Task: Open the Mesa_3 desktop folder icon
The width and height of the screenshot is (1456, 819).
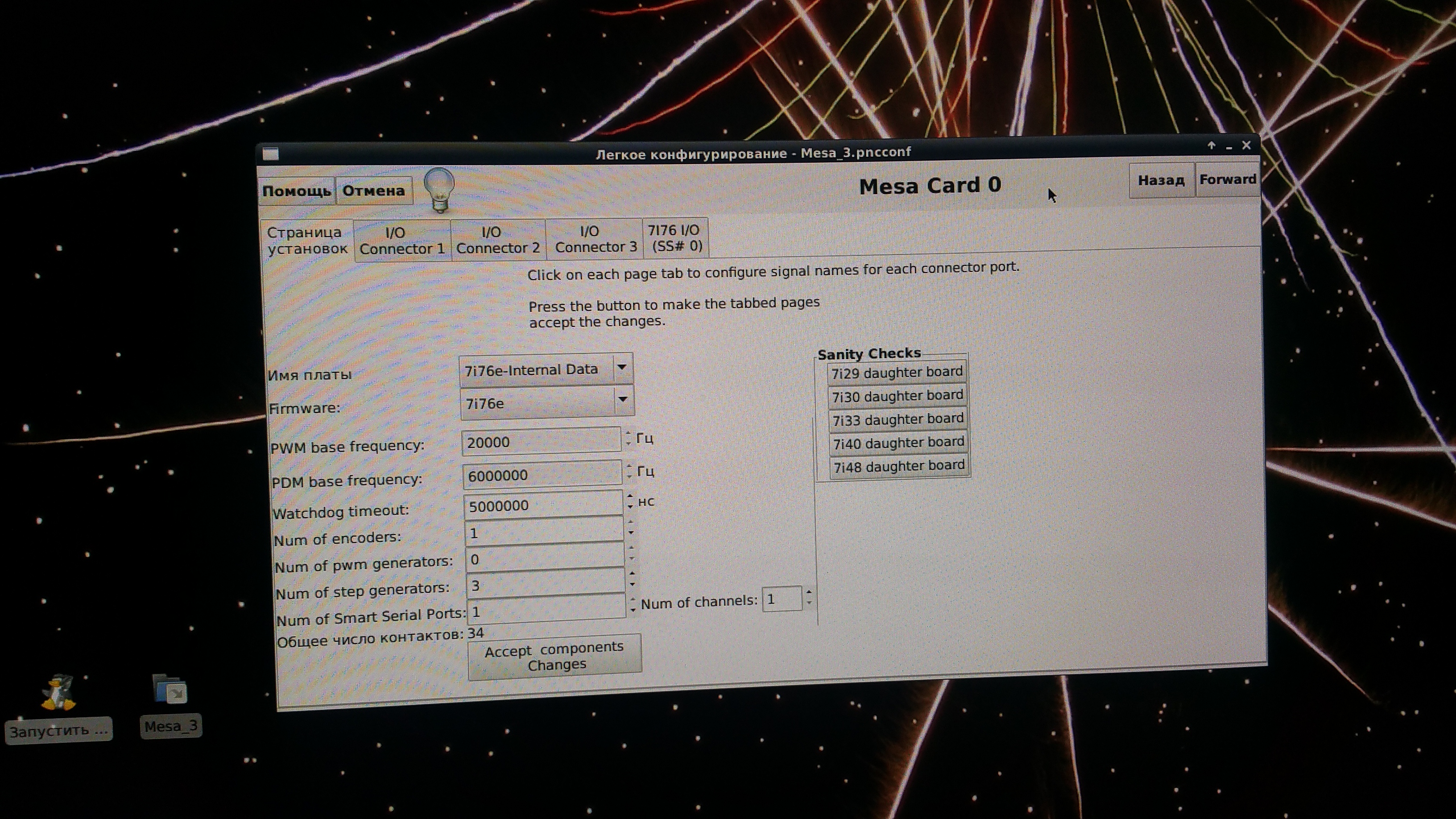Action: click(170, 690)
